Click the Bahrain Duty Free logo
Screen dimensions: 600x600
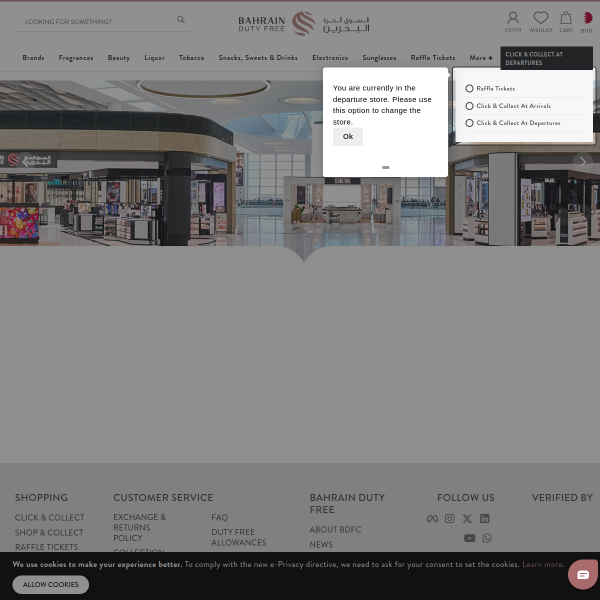(x=303, y=24)
